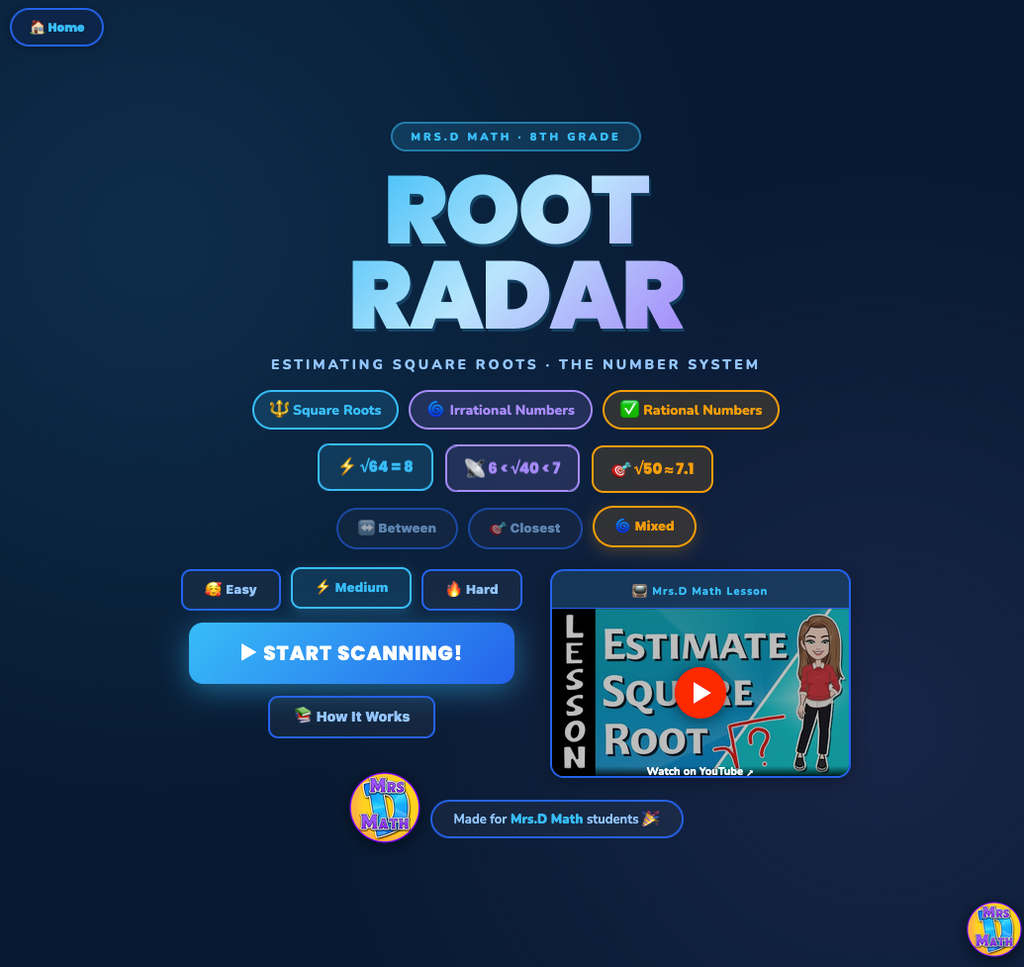The image size is (1024, 967).
Task: Click the fire icon on Hard
Action: click(x=453, y=589)
